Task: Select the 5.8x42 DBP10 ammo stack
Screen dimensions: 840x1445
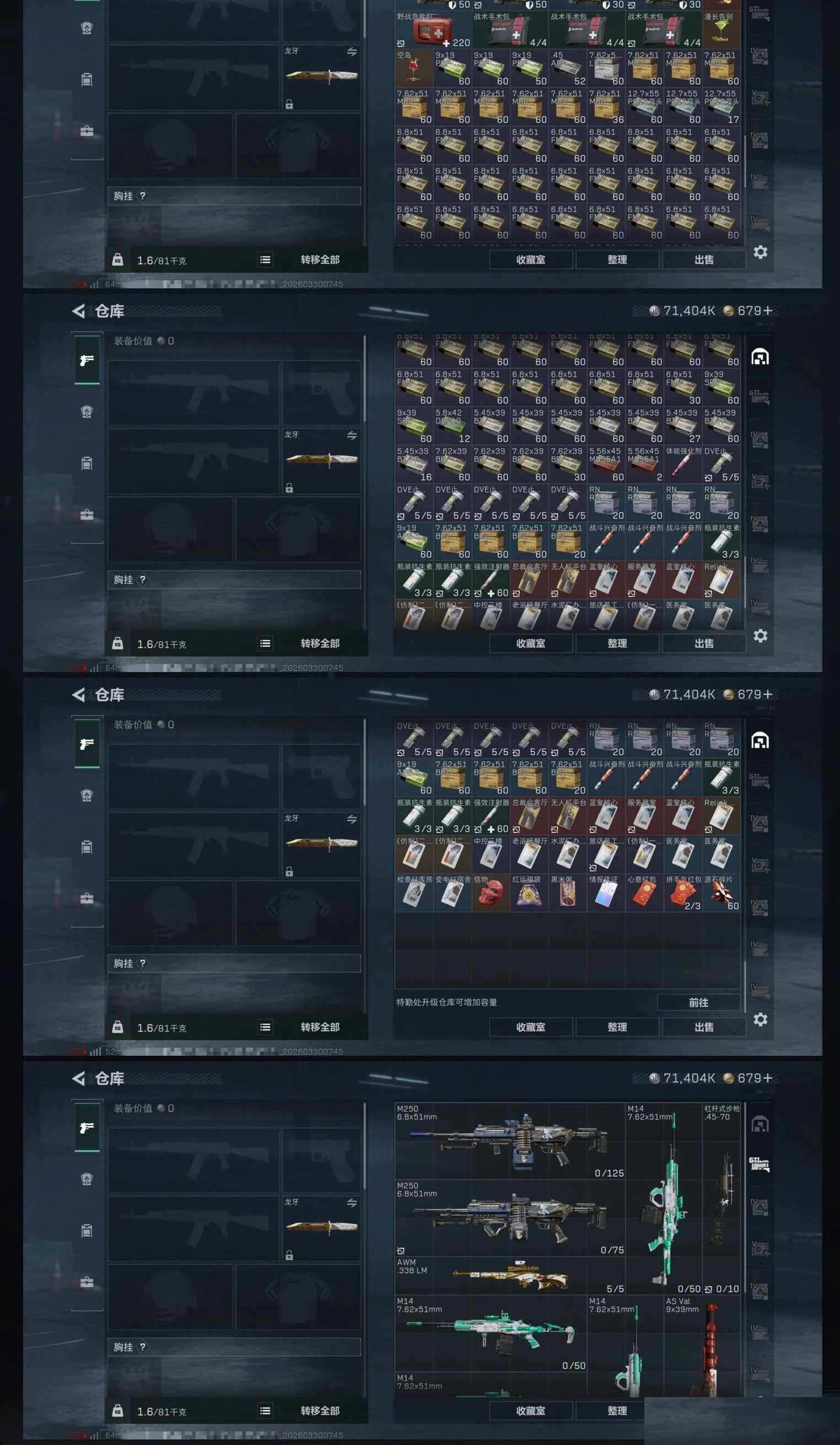Action: click(x=452, y=426)
